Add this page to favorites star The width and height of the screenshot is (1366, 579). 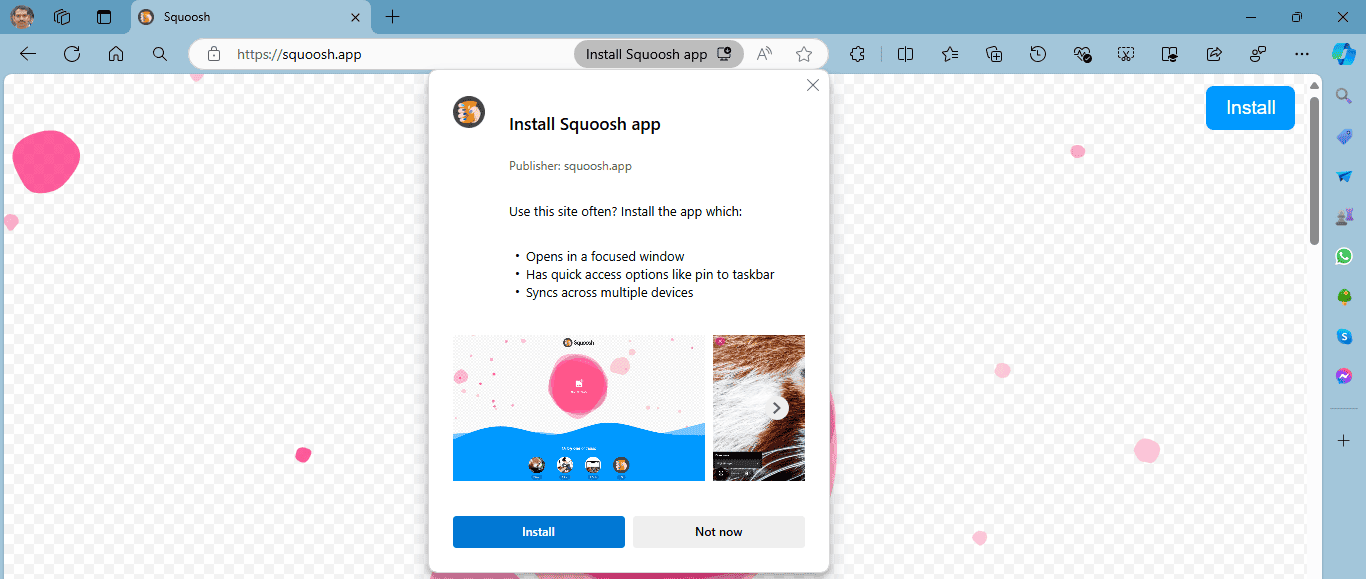pos(804,54)
